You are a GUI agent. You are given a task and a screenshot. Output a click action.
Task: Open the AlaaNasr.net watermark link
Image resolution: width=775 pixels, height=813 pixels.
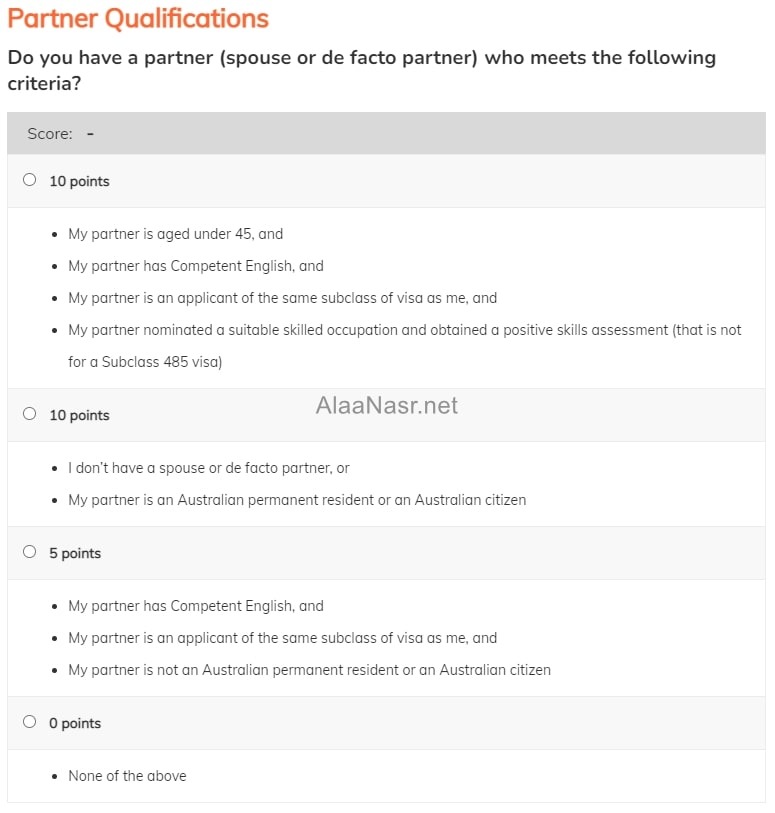click(x=386, y=405)
